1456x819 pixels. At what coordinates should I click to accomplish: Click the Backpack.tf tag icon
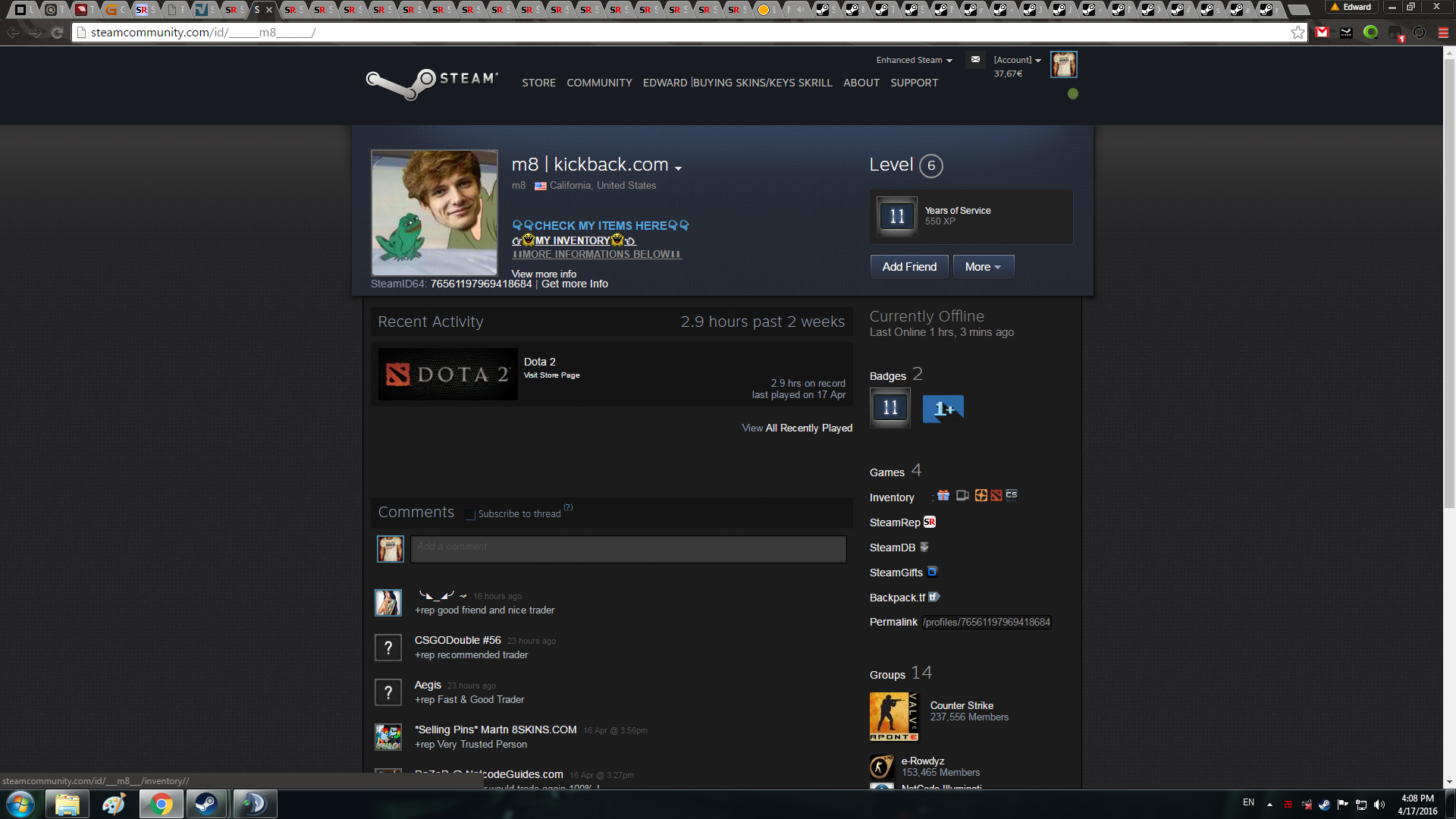pyautogui.click(x=934, y=597)
